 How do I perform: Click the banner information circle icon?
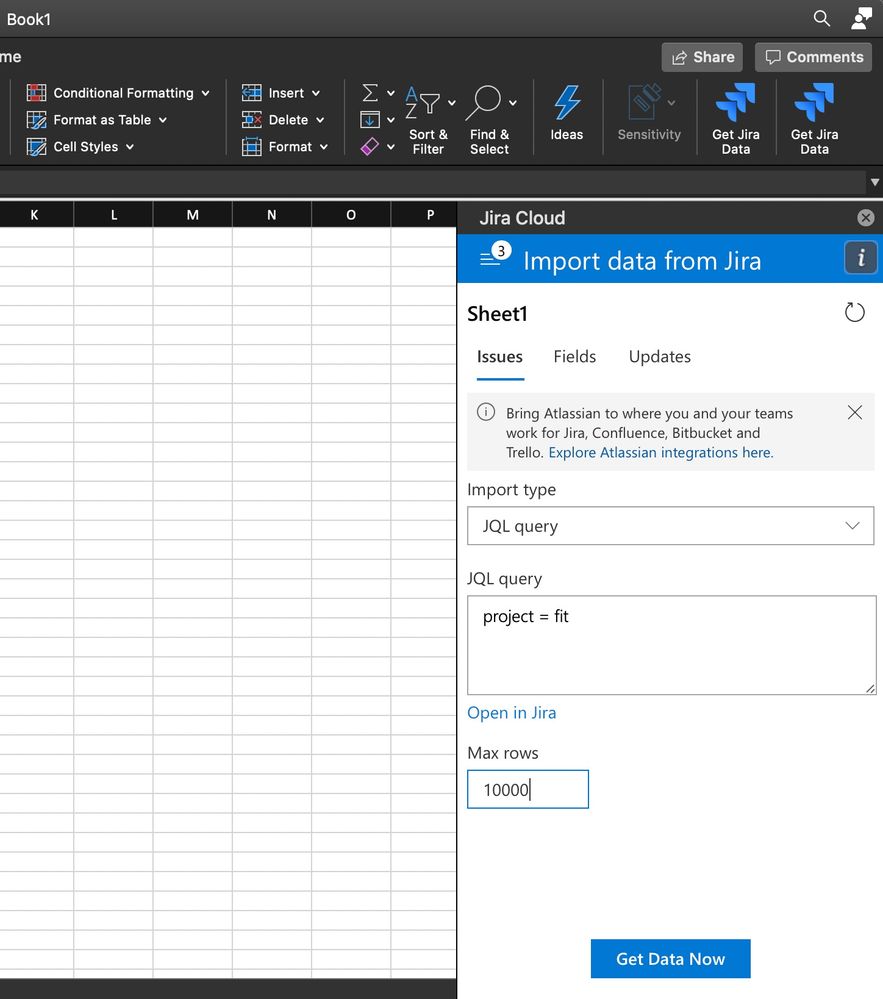pos(485,412)
